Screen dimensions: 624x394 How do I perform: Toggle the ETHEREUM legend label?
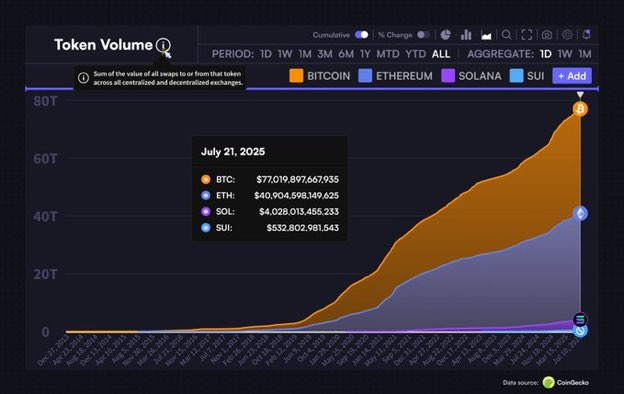tap(404, 76)
